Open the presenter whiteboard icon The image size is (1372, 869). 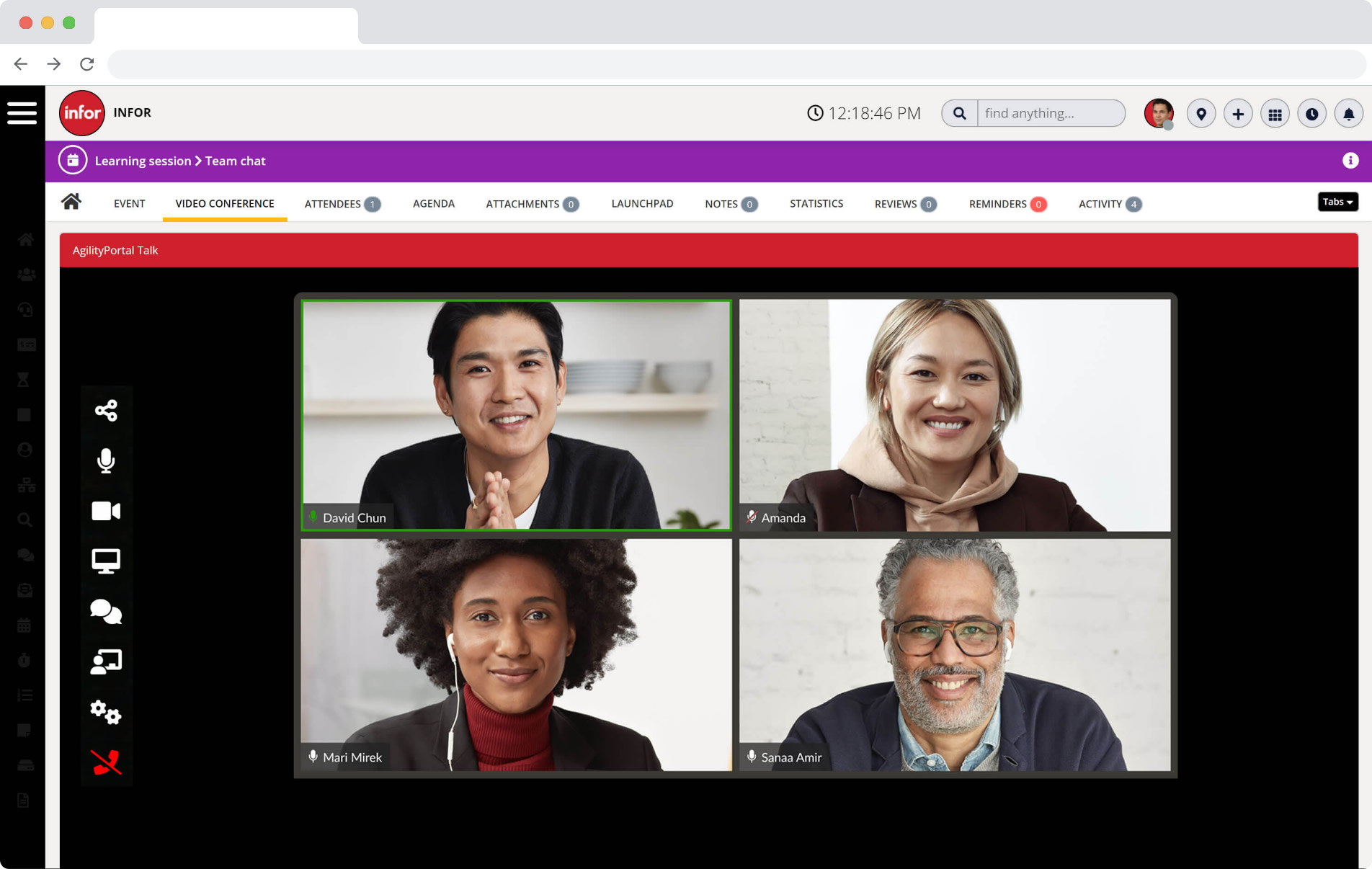106,661
